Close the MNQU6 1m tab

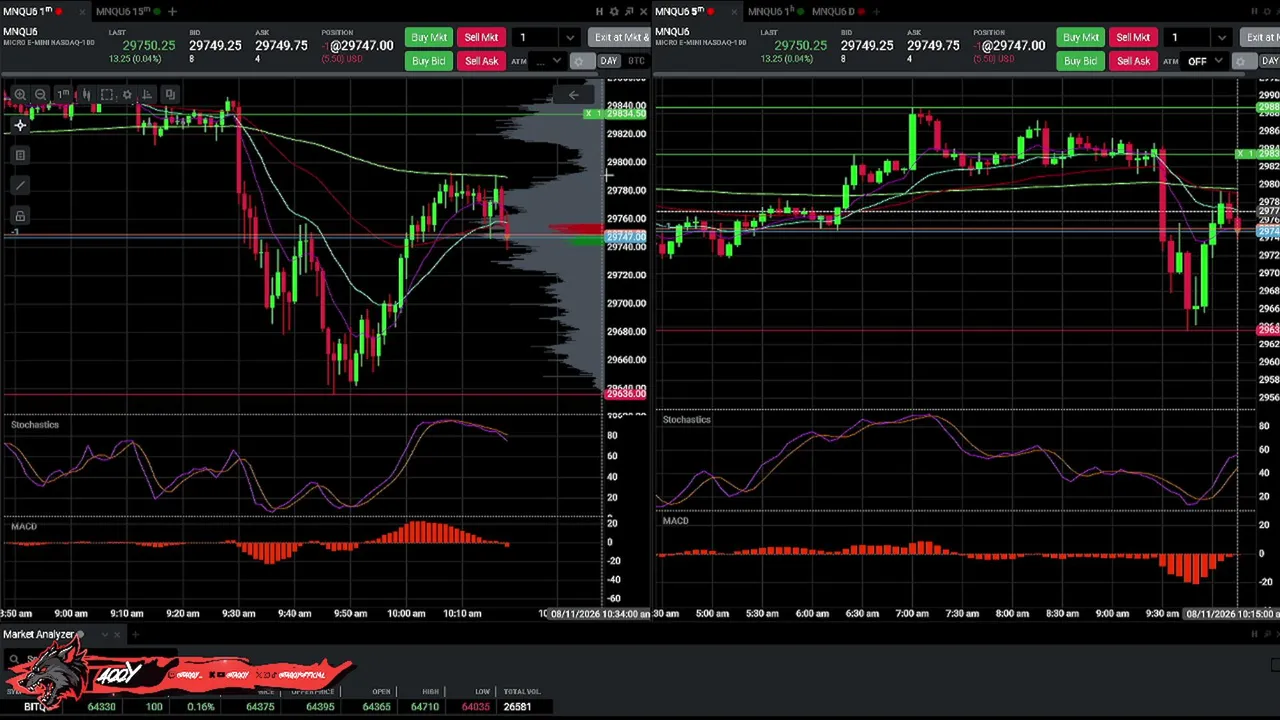(x=83, y=11)
